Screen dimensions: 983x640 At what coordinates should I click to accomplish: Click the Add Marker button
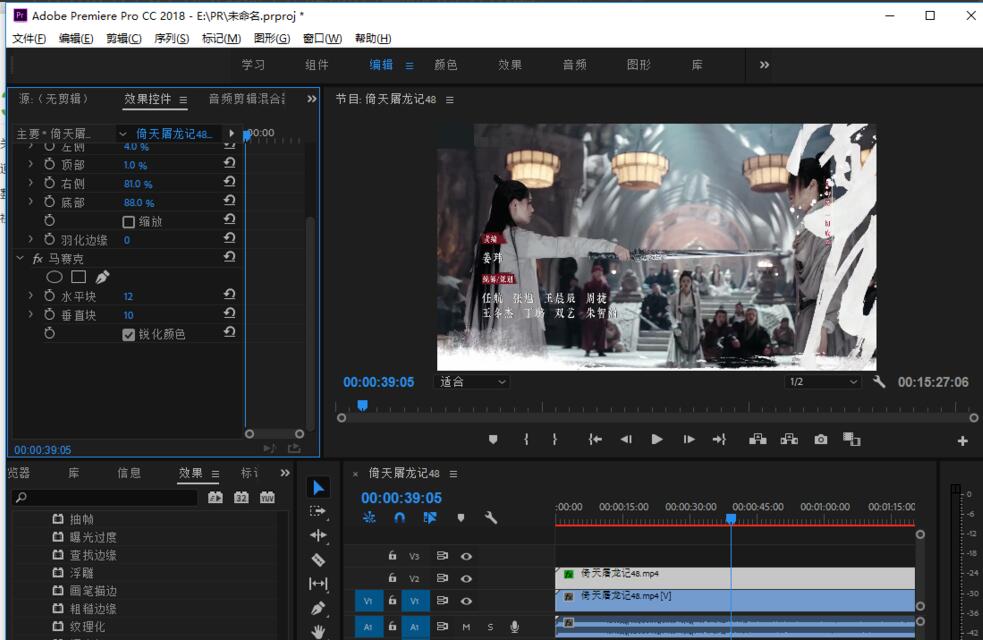point(492,438)
